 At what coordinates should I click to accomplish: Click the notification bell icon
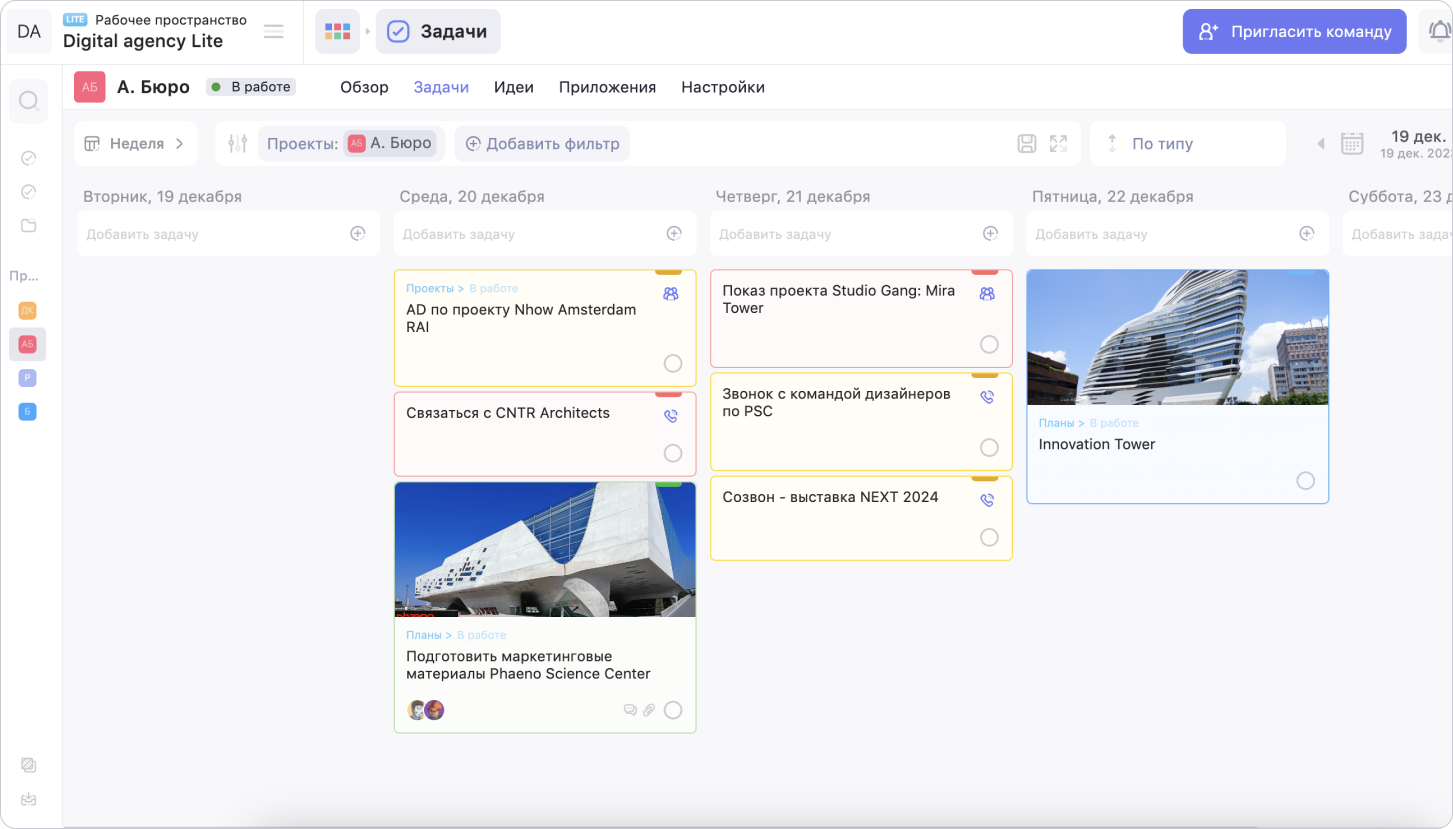pyautogui.click(x=1439, y=32)
